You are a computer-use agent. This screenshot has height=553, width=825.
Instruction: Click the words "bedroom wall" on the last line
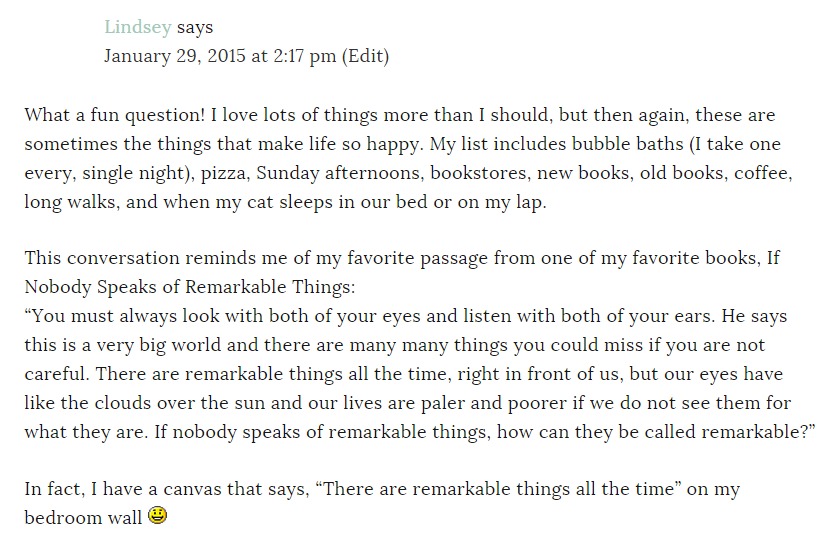(83, 518)
